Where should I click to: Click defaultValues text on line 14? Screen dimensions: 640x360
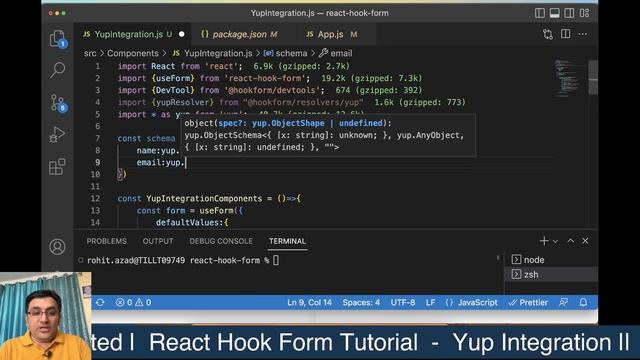tap(189, 223)
